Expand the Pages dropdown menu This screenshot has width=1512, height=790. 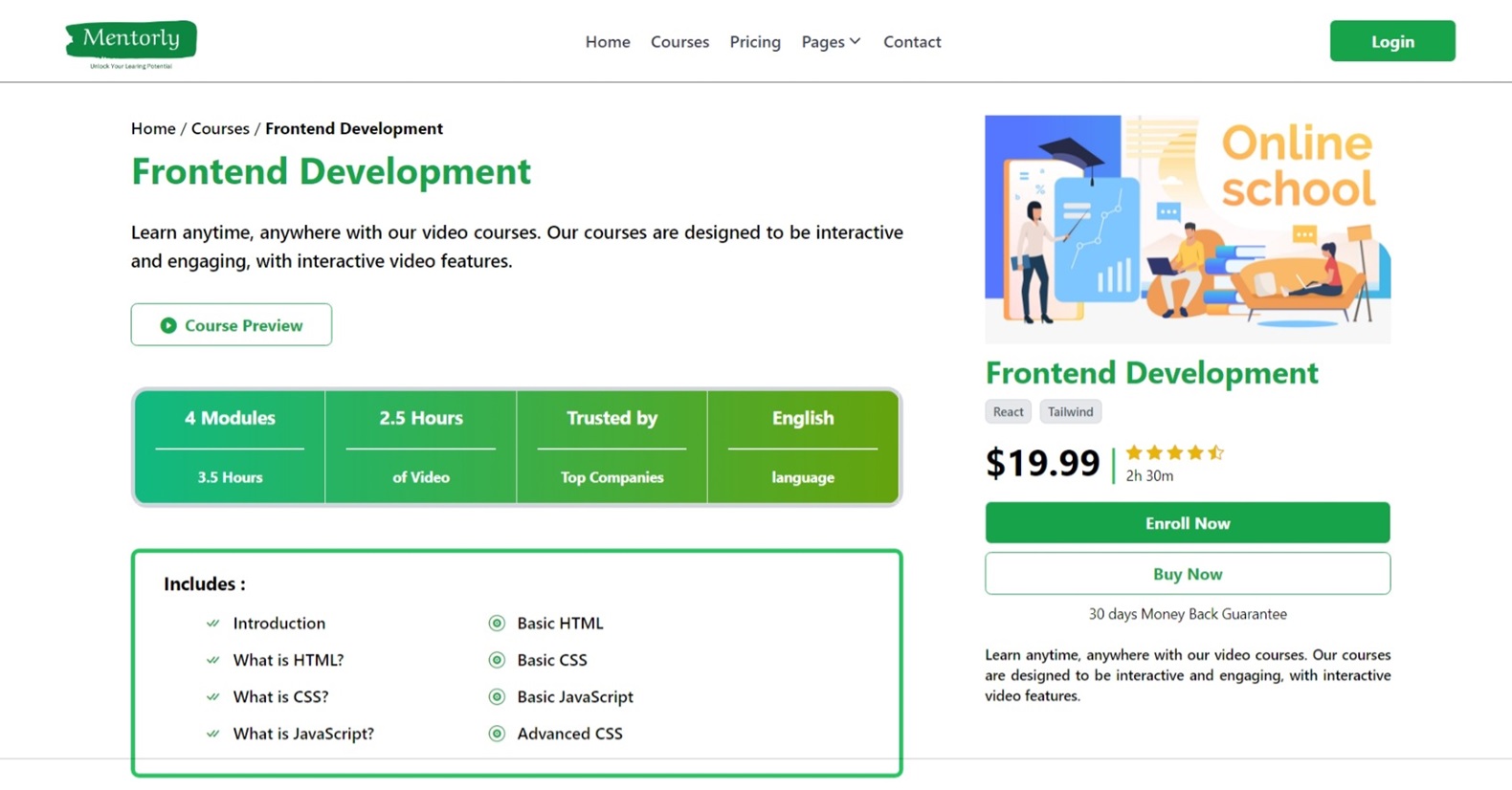click(831, 42)
